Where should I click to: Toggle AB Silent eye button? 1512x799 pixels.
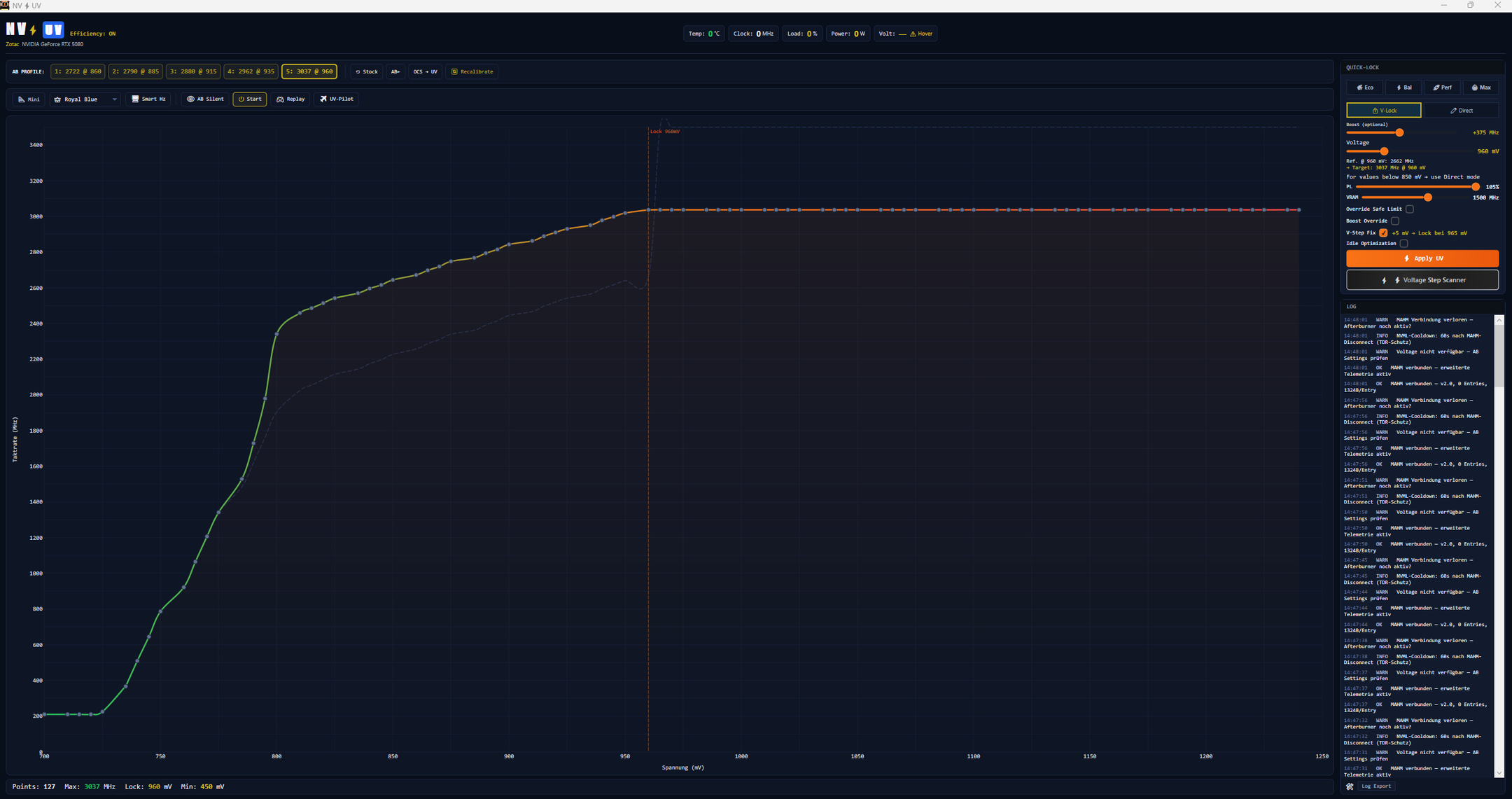pyautogui.click(x=205, y=99)
